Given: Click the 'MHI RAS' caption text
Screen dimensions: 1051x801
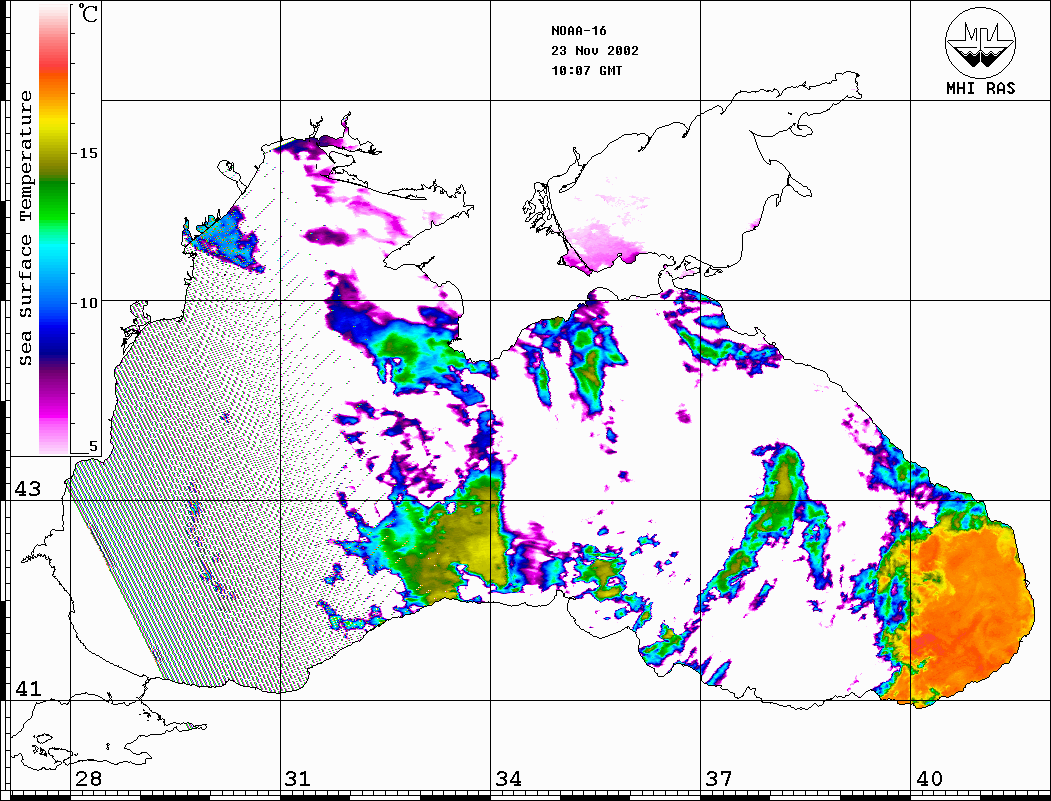Looking at the screenshot, I should (980, 88).
